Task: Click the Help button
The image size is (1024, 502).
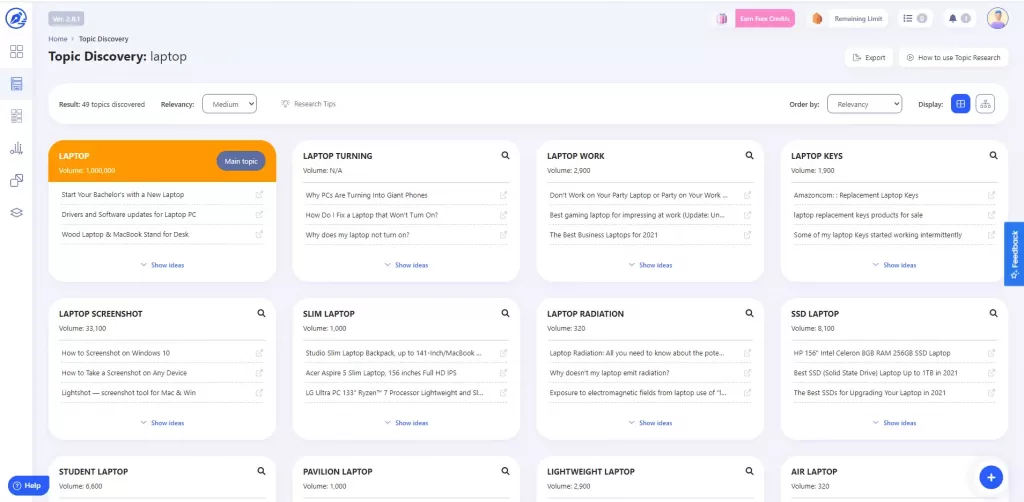Action: tap(27, 486)
